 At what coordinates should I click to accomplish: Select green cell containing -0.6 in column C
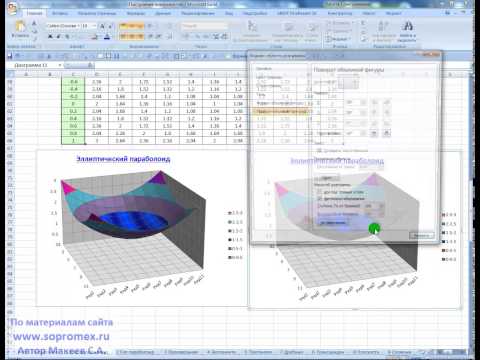coord(73,82)
